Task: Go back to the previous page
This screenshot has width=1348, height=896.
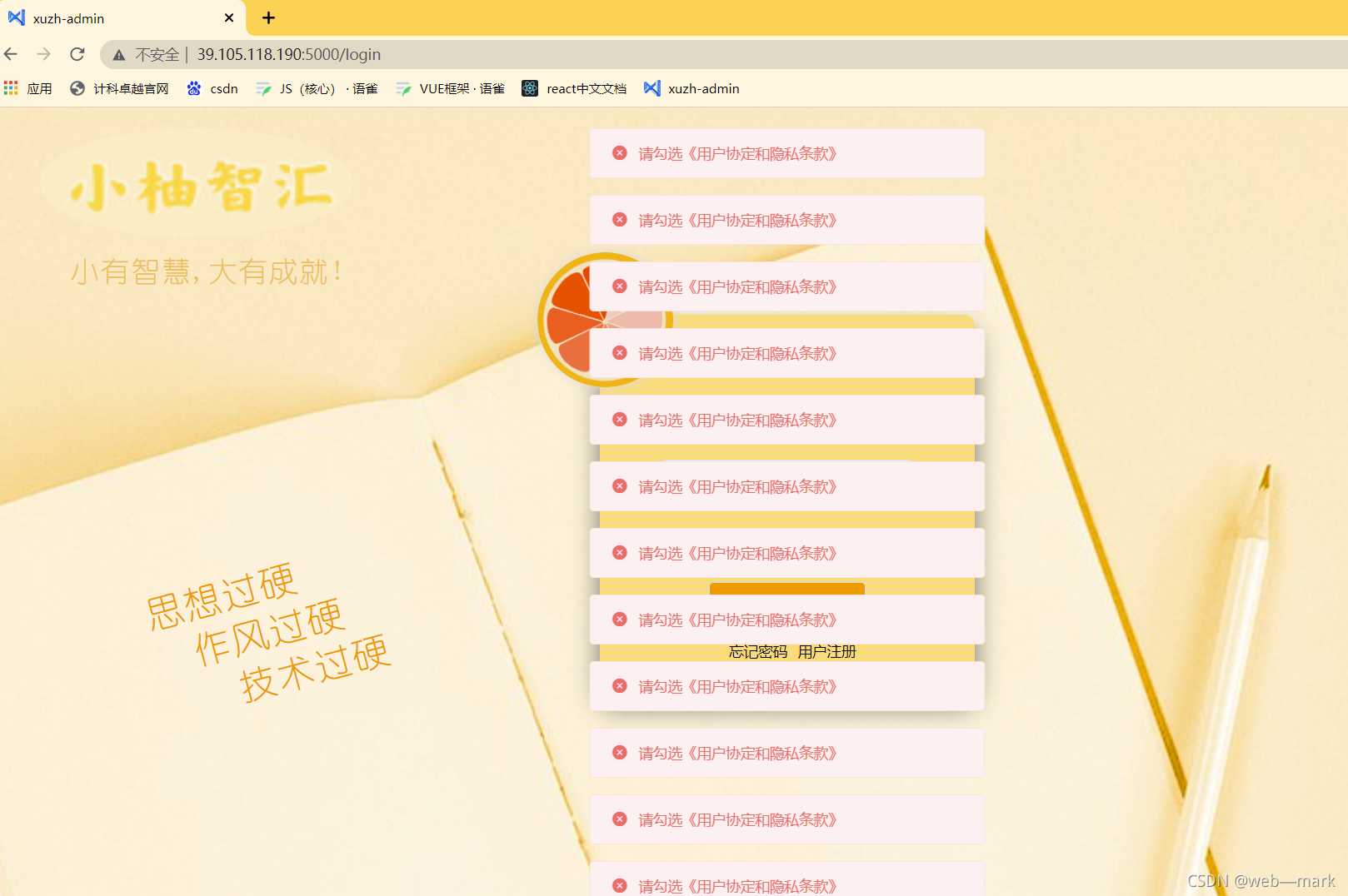Action: coord(11,54)
